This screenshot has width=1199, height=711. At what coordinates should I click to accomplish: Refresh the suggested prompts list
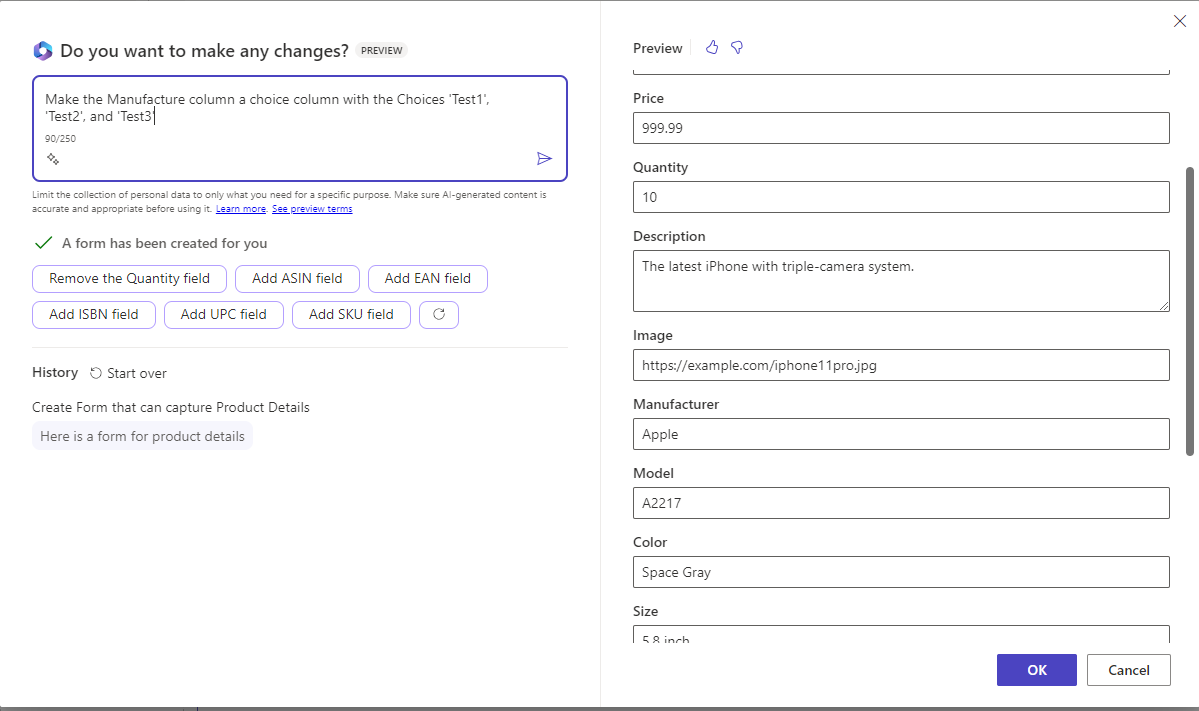click(438, 314)
